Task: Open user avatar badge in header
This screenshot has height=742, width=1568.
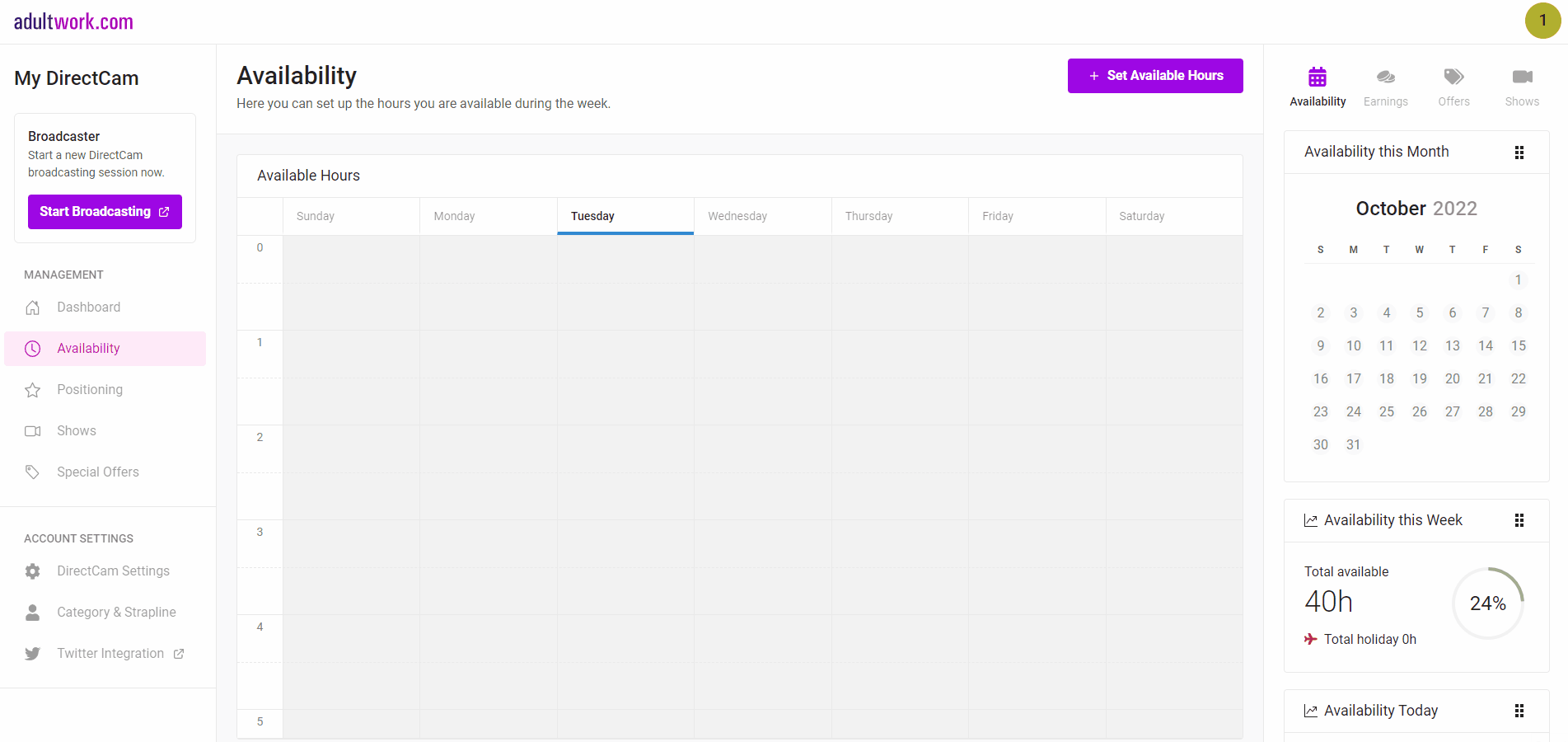Action: (x=1542, y=21)
